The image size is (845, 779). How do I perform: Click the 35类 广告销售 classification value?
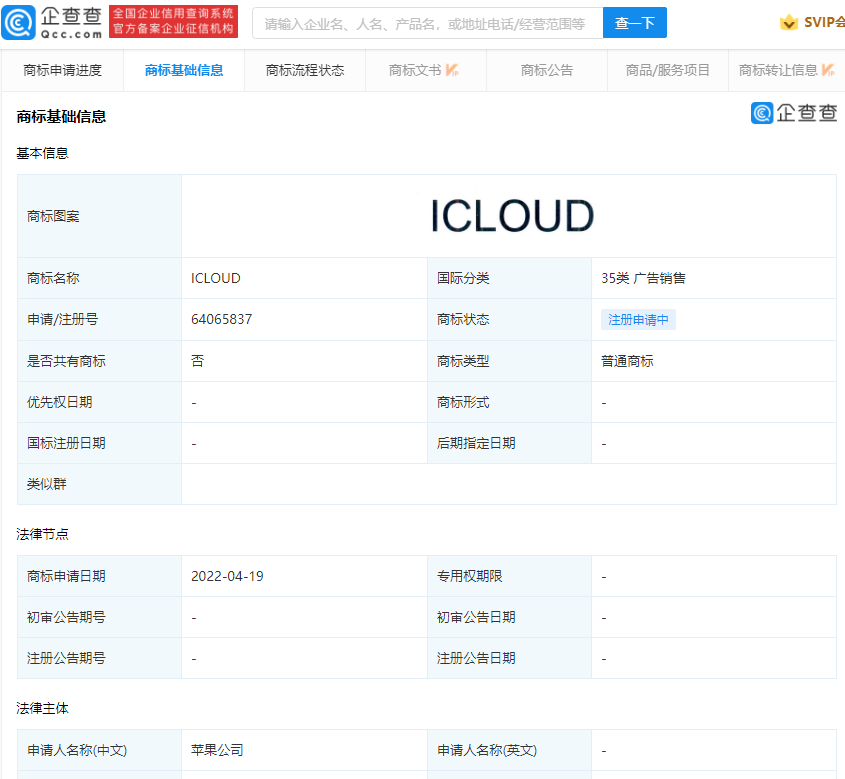[x=643, y=279]
